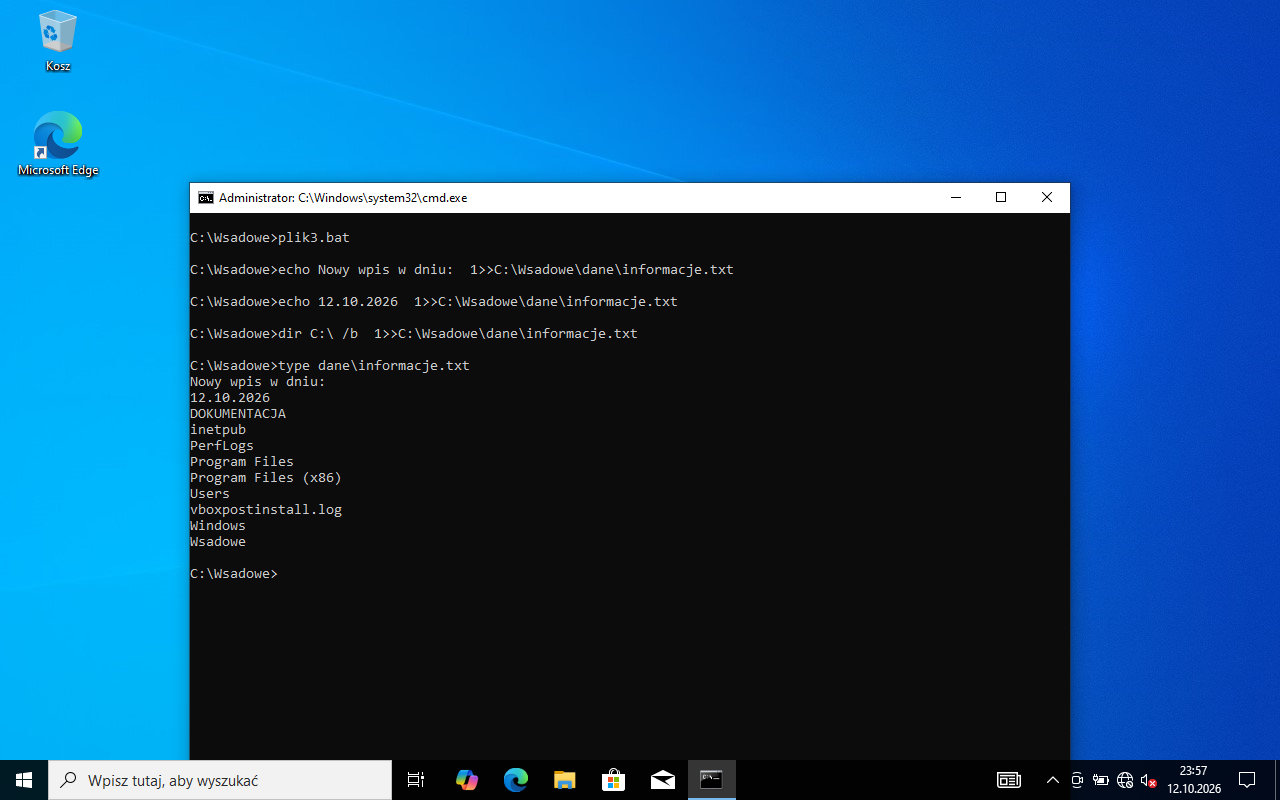Close the Administrator cmd.exe window
The image size is (1280, 800).
1047,198
